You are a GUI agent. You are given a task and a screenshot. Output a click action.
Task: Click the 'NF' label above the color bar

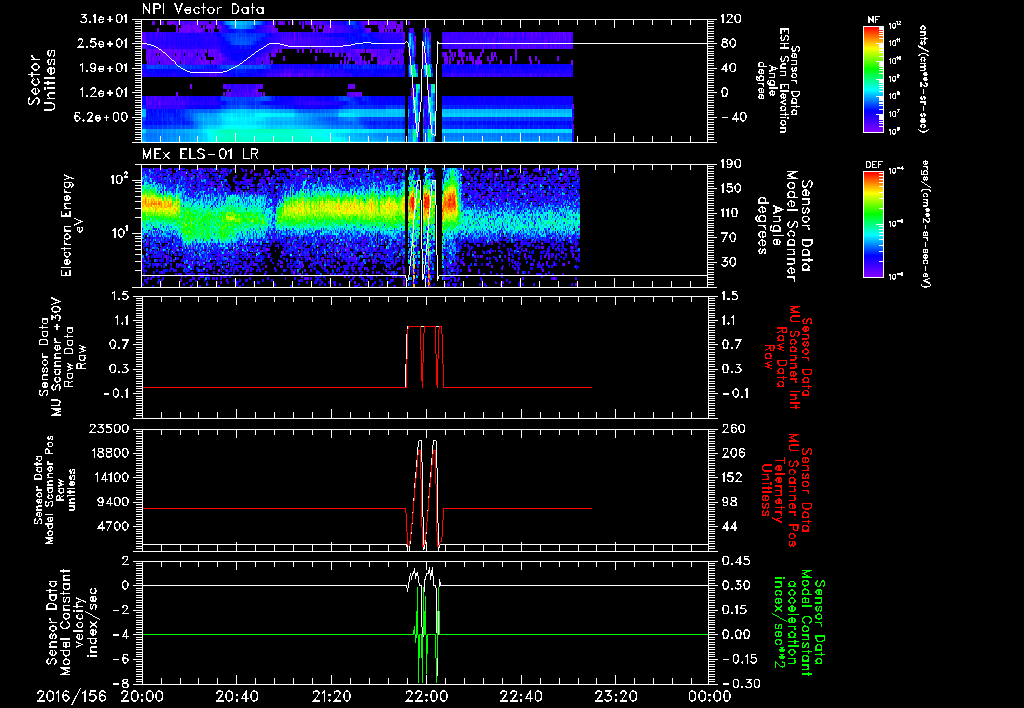click(x=874, y=20)
